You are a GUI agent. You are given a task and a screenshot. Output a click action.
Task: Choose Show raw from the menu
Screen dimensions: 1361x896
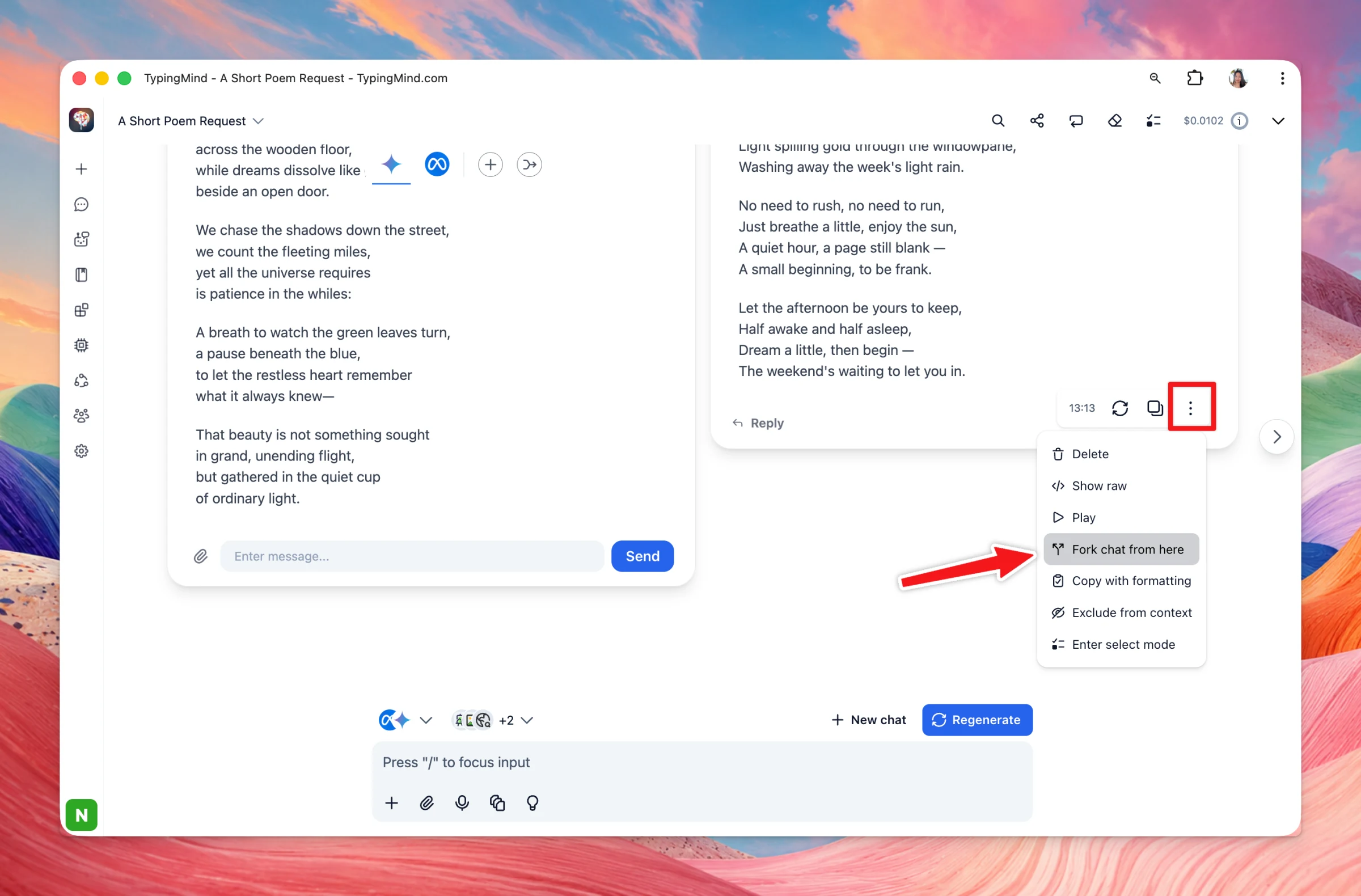1121,485
